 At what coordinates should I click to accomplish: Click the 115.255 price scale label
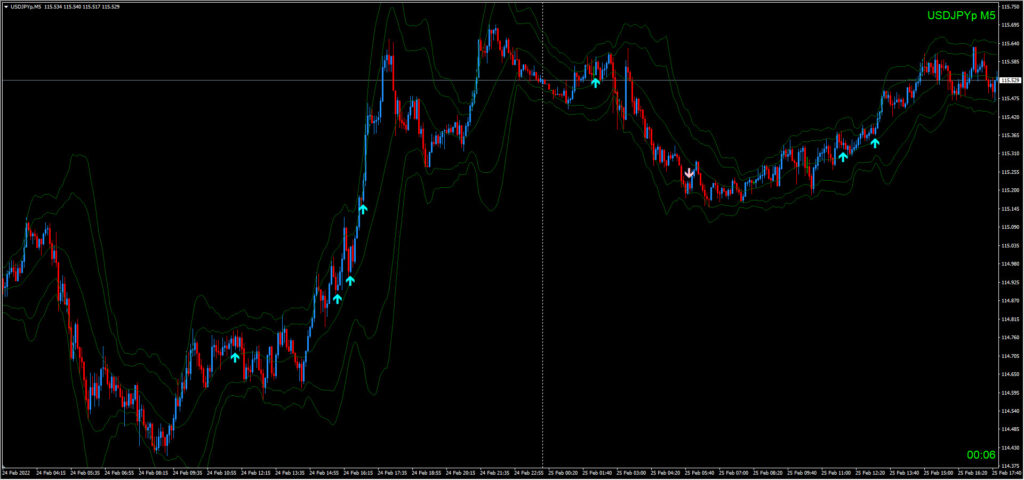1010,172
